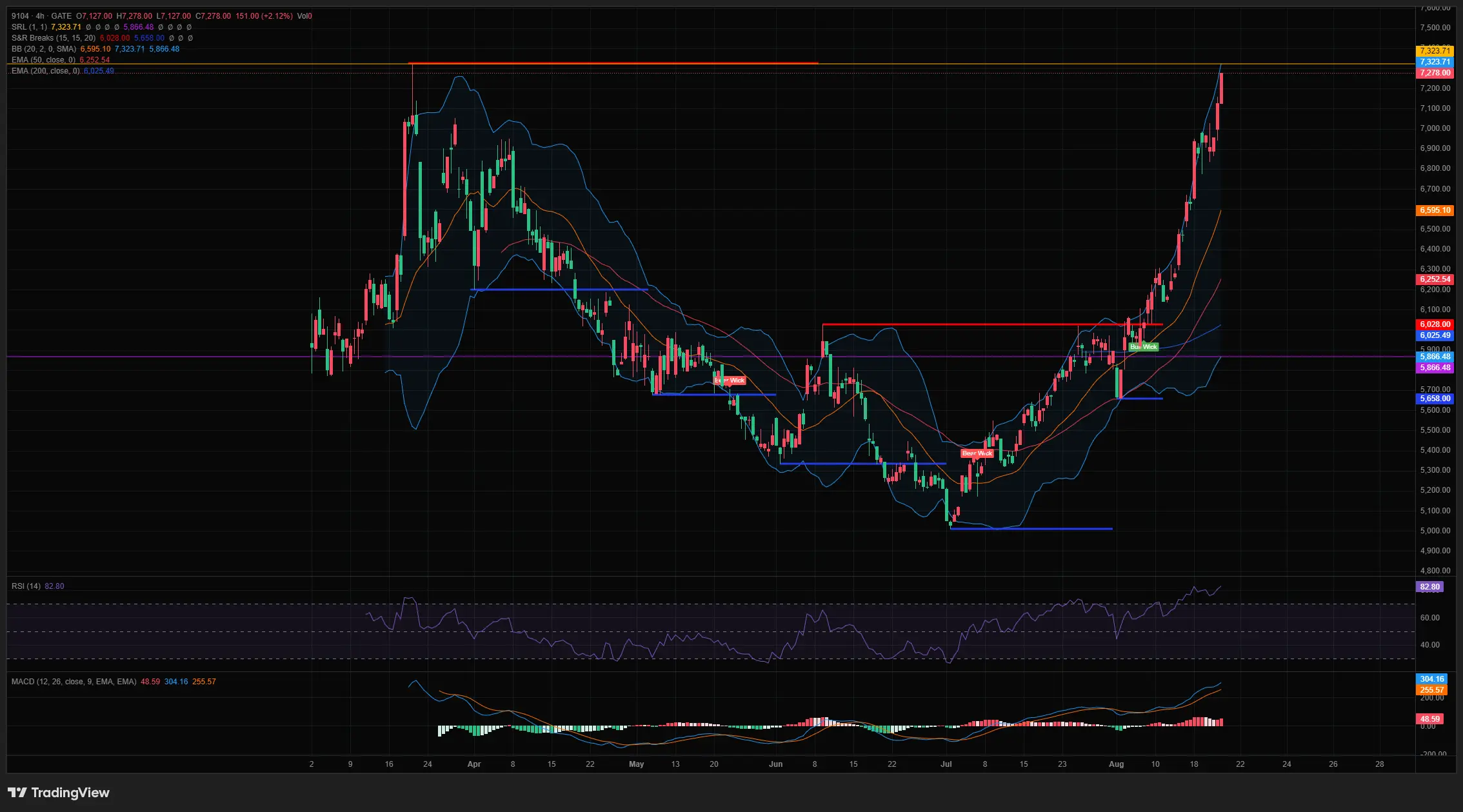
Task: Click the blue 6,025.49 price axis label
Action: [x=1435, y=335]
